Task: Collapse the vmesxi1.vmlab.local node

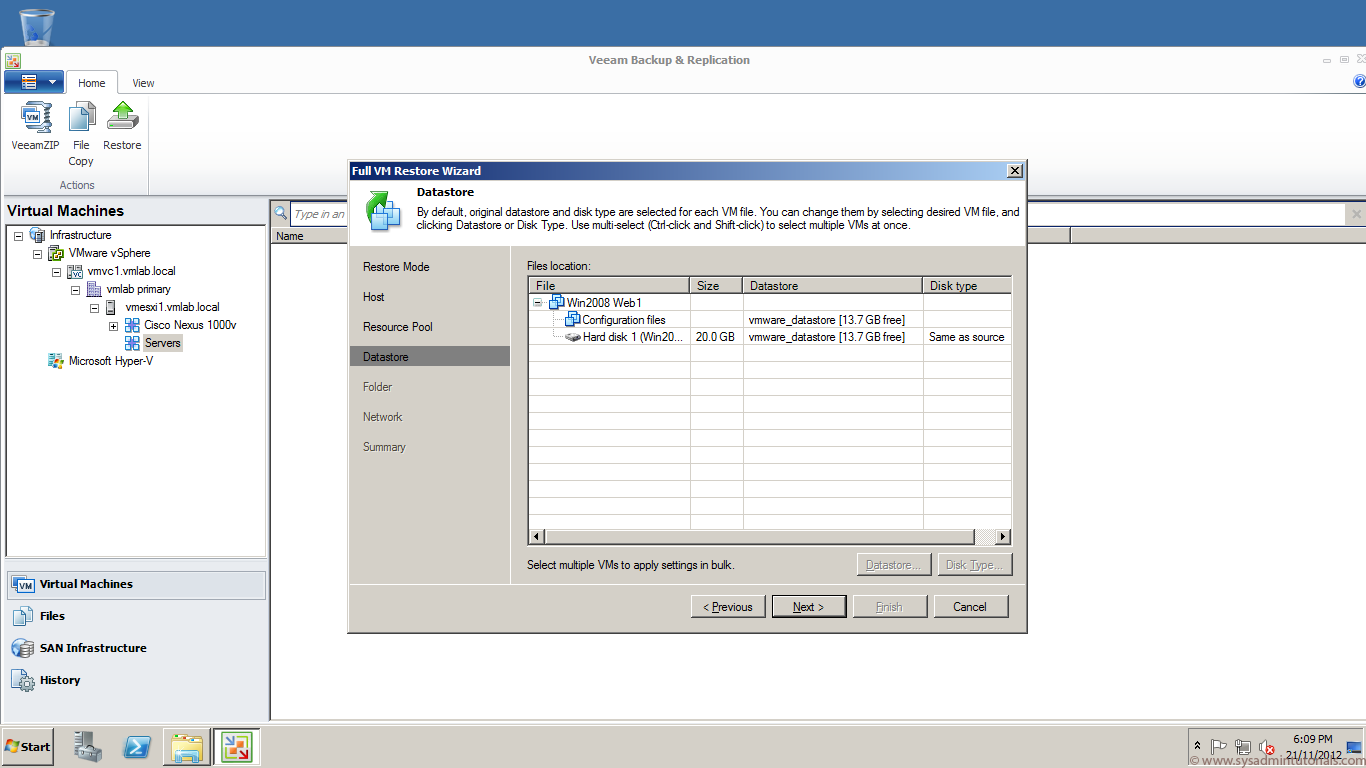Action: coord(94,307)
